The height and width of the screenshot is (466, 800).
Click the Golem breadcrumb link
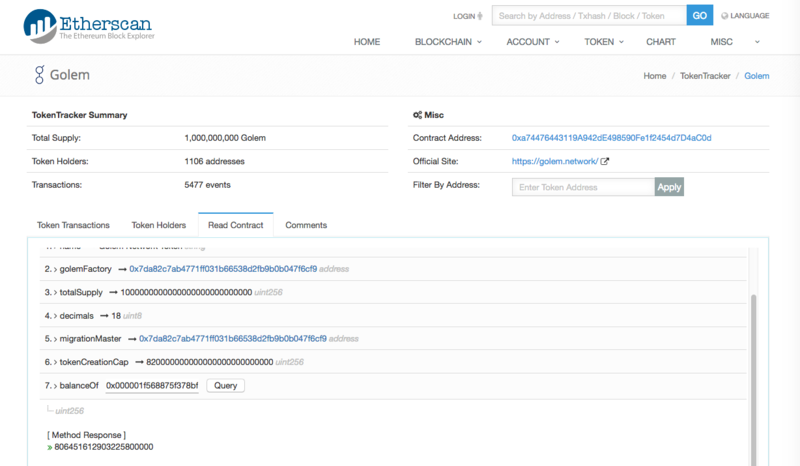(757, 76)
